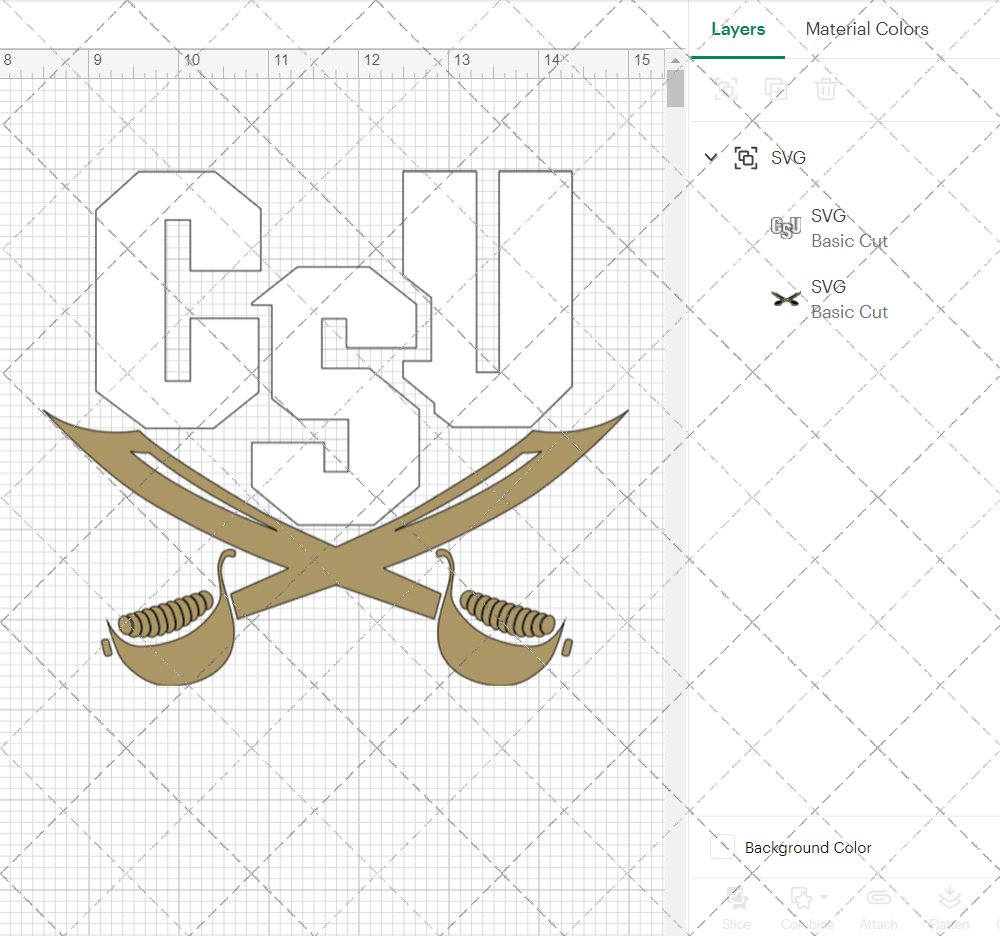The width and height of the screenshot is (1000, 936).
Task: Click the Delete trash icon
Action: (825, 89)
